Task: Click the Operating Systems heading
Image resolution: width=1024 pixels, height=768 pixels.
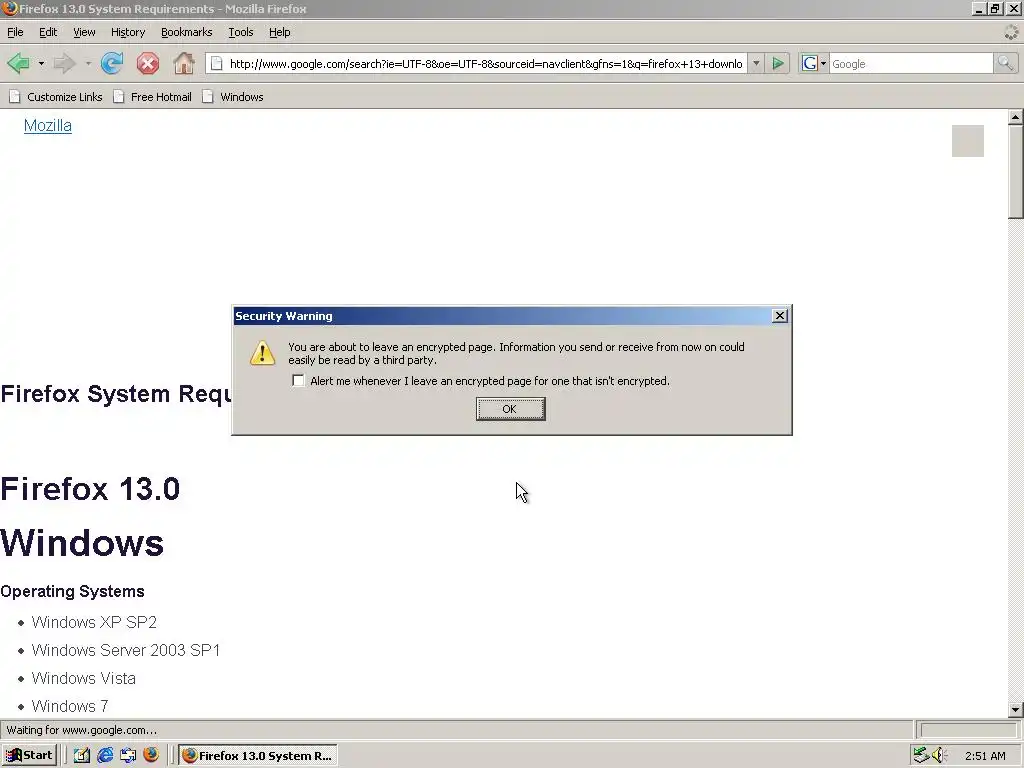Action: tap(72, 591)
